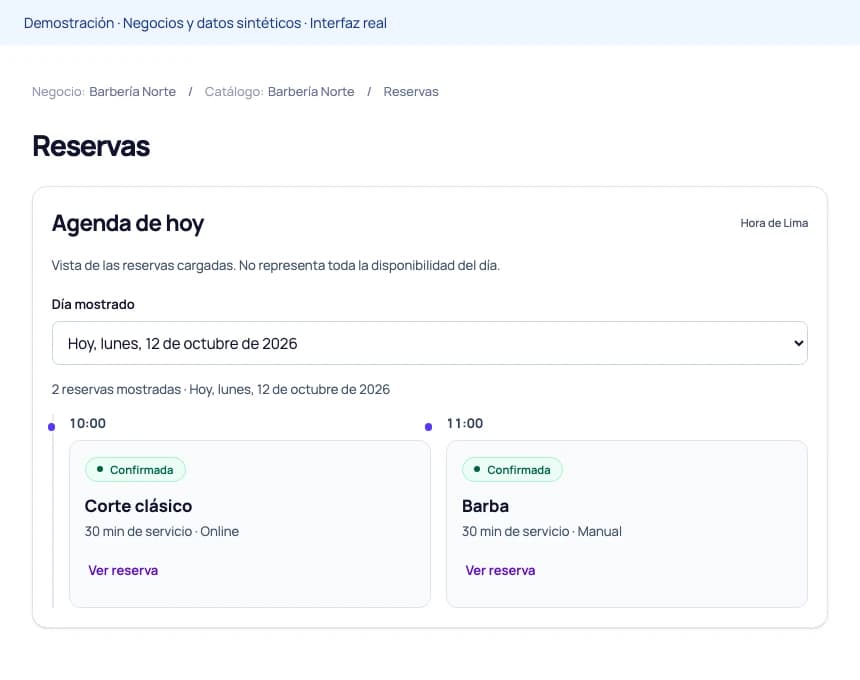Open the Día mostrado date dropdown
Screen dimensions: 860x680
pyautogui.click(x=429, y=343)
